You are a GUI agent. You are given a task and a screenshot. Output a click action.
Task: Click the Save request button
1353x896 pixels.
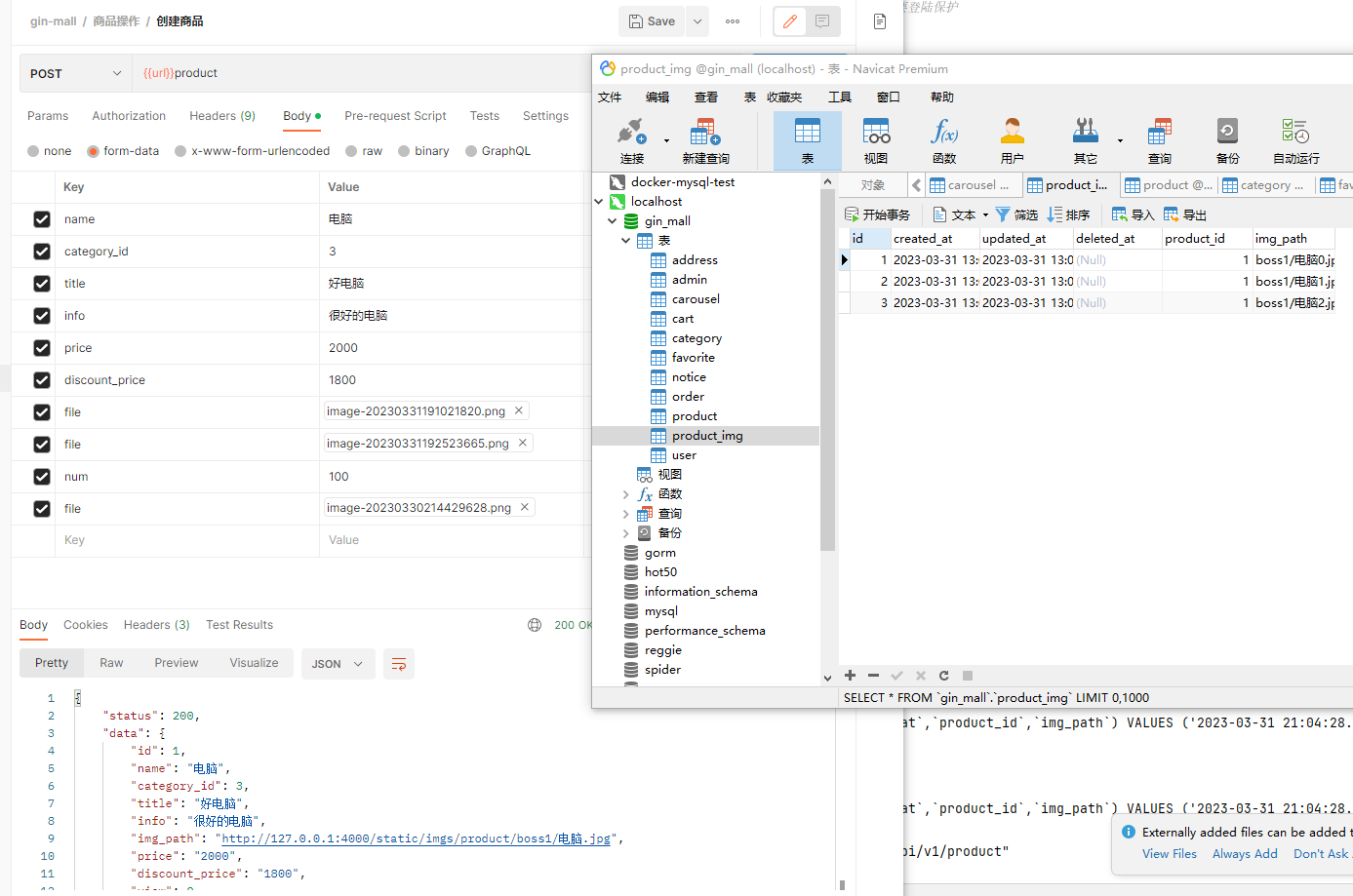pyautogui.click(x=652, y=21)
